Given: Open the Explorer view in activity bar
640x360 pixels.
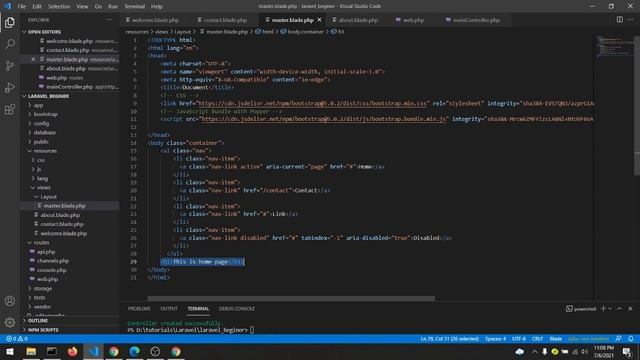Looking at the screenshot, I should click(10, 22).
